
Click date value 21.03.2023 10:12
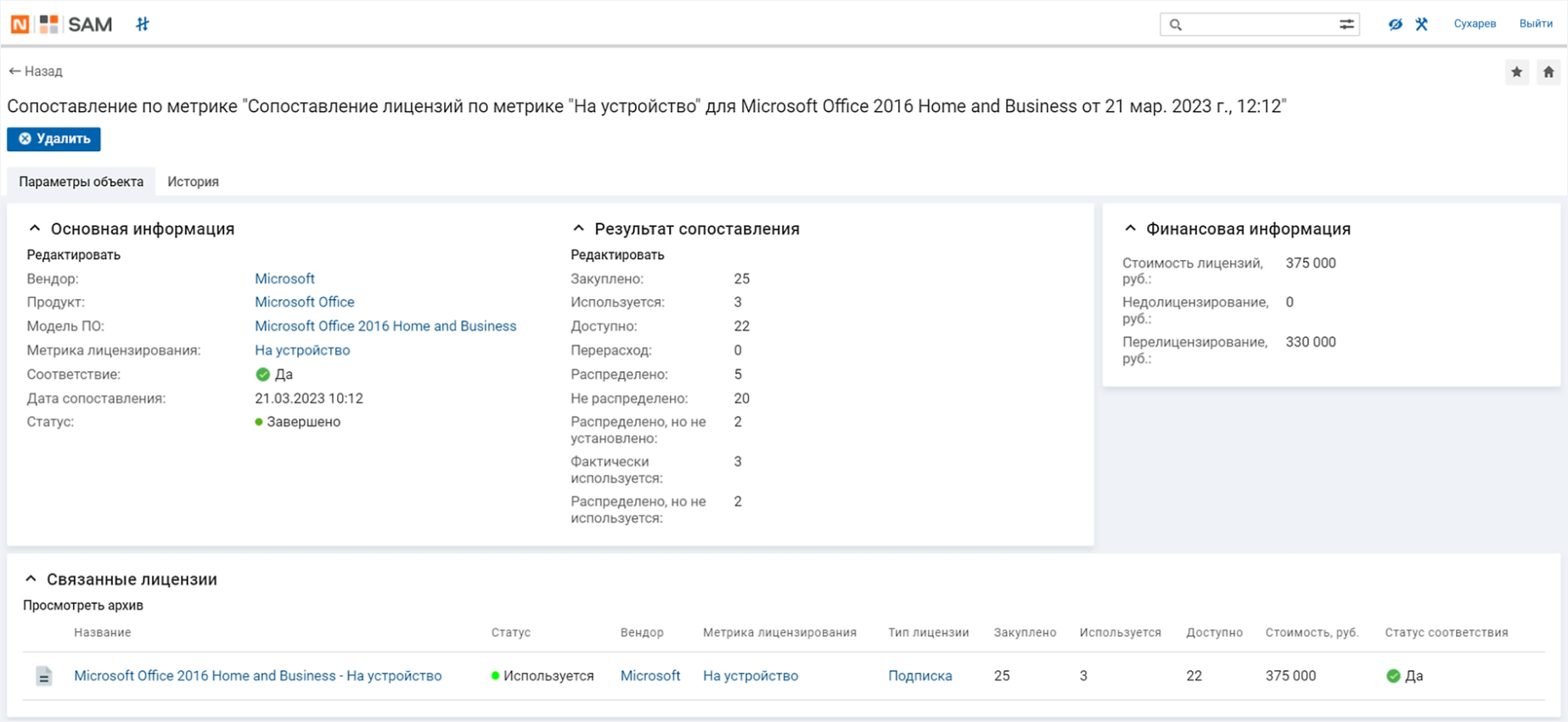(309, 398)
